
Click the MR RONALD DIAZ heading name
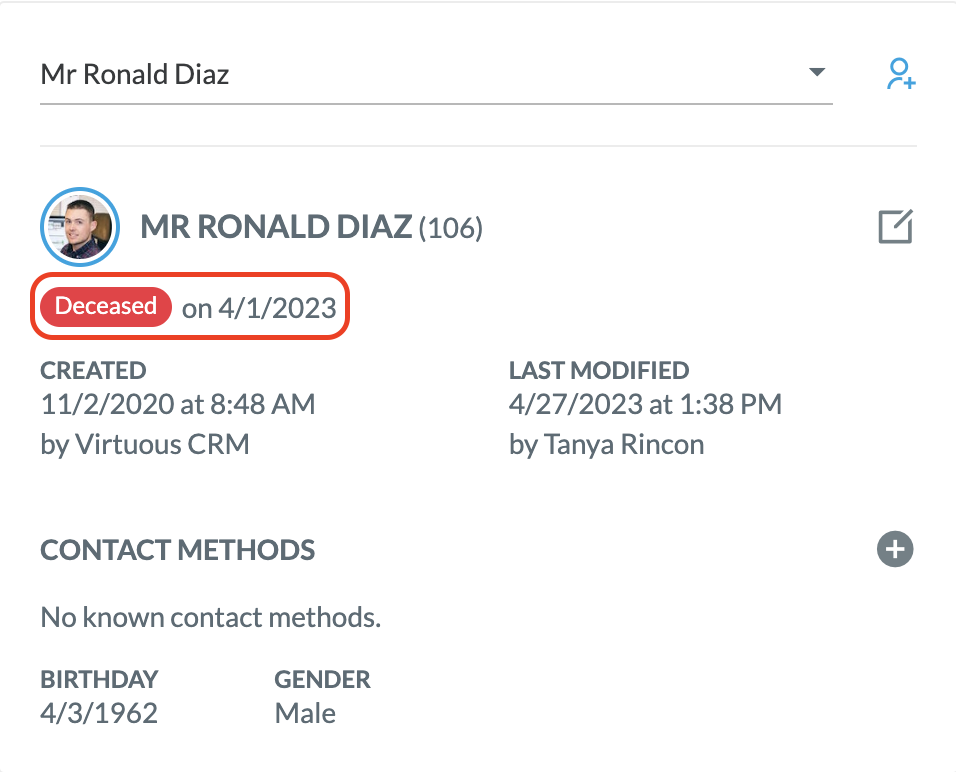pyautogui.click(x=276, y=227)
